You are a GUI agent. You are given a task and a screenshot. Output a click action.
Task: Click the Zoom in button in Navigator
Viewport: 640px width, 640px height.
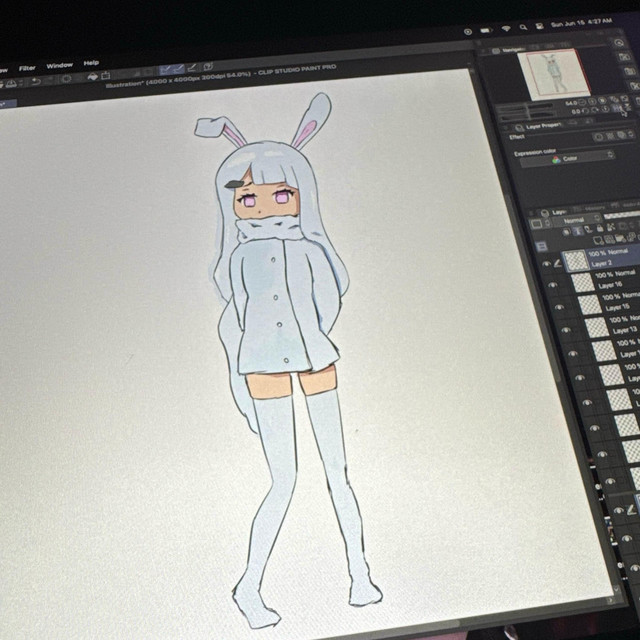pyautogui.click(x=592, y=102)
